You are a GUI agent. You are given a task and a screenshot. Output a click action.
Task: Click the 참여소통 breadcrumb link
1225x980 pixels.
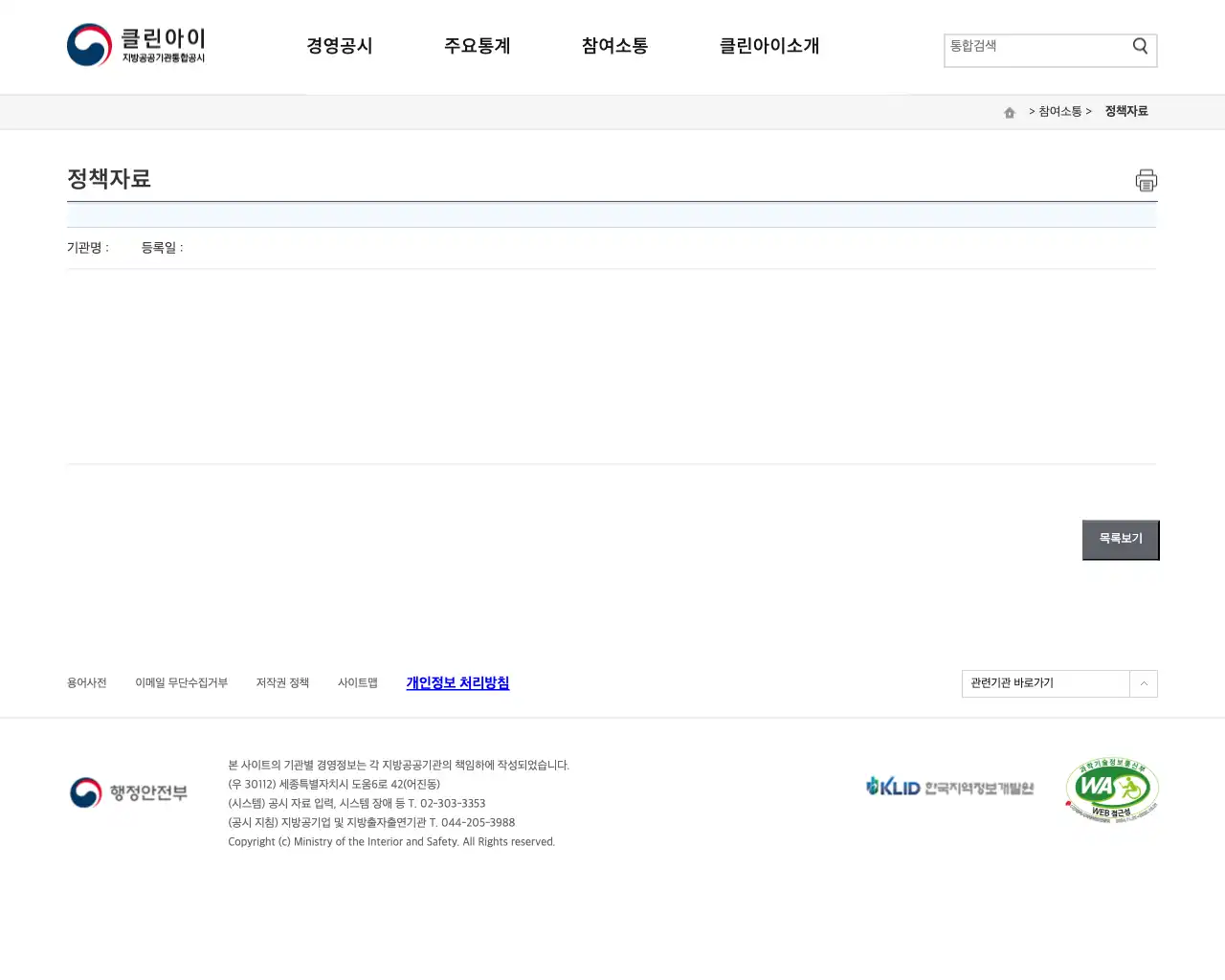(x=1060, y=111)
